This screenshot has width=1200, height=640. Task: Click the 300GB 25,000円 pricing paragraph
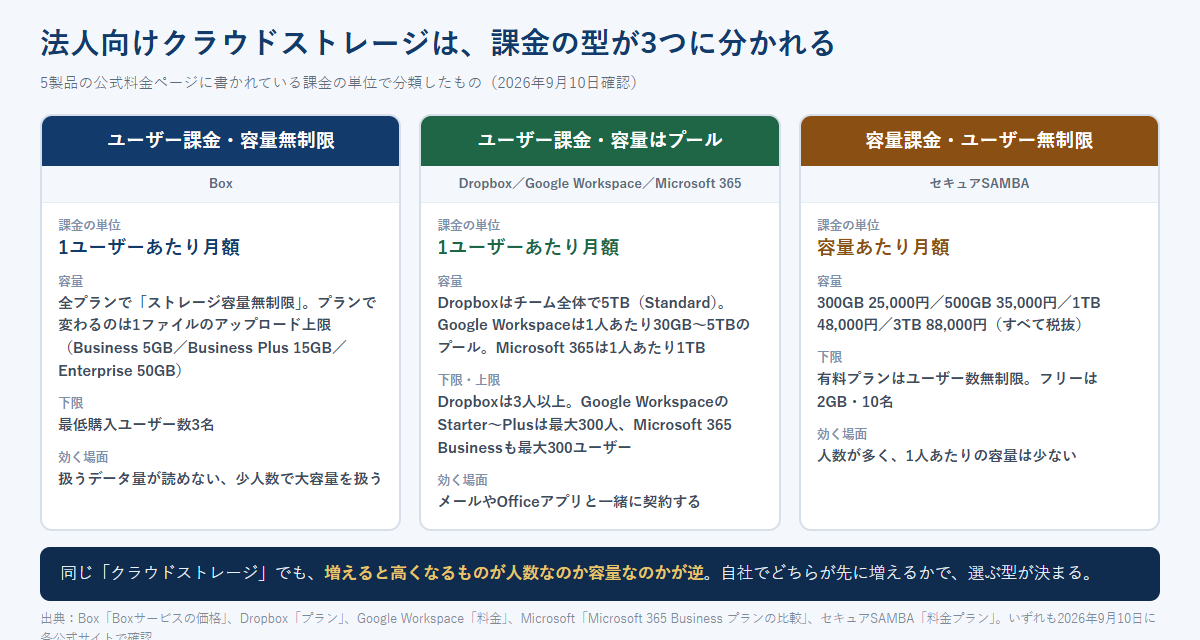[x=959, y=313]
